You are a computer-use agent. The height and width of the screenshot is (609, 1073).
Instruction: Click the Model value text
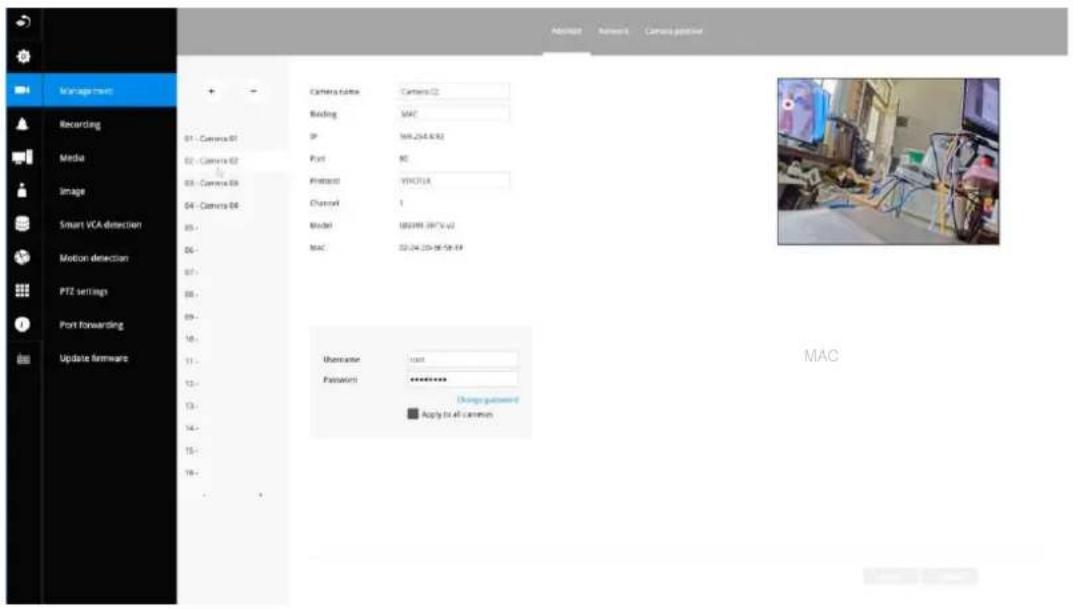click(x=427, y=226)
